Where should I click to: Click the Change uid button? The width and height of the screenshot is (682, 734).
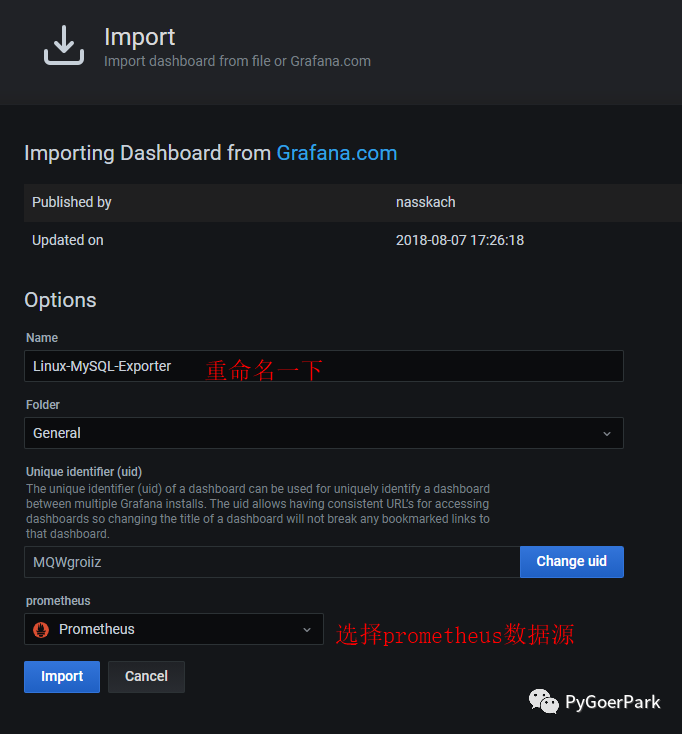(572, 561)
